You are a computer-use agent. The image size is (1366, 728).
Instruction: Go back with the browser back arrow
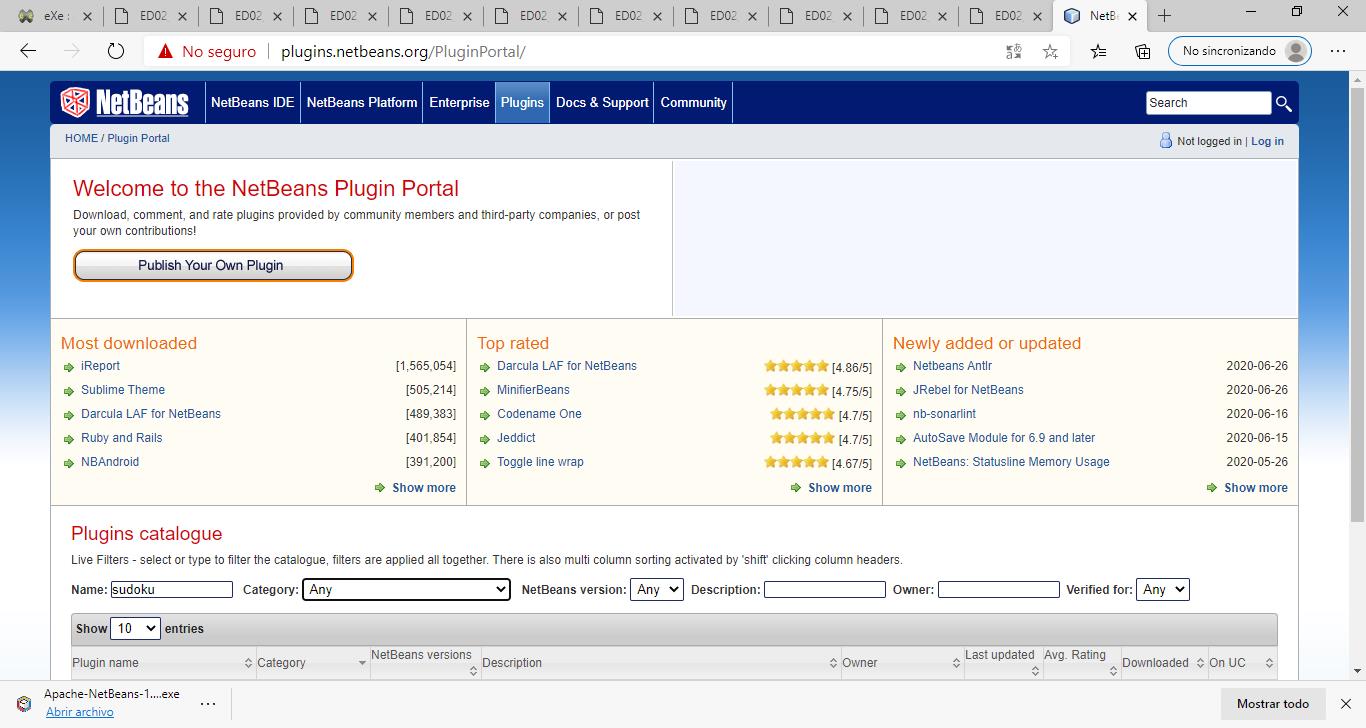point(28,51)
